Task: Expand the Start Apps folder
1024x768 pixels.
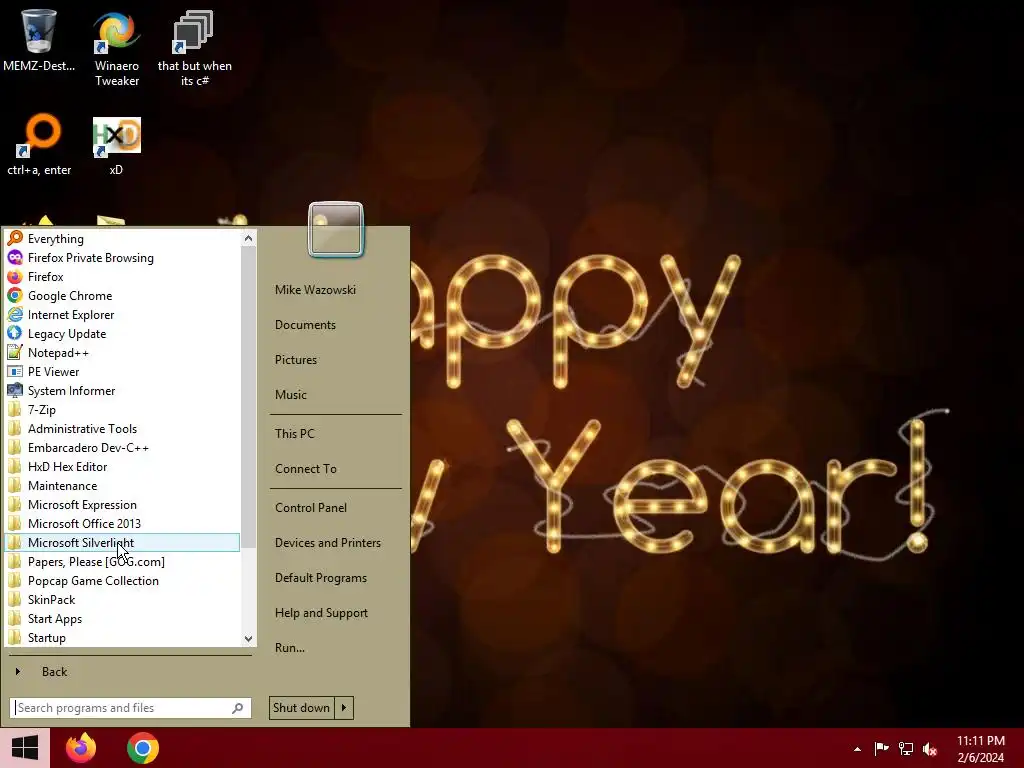Action: (122, 618)
